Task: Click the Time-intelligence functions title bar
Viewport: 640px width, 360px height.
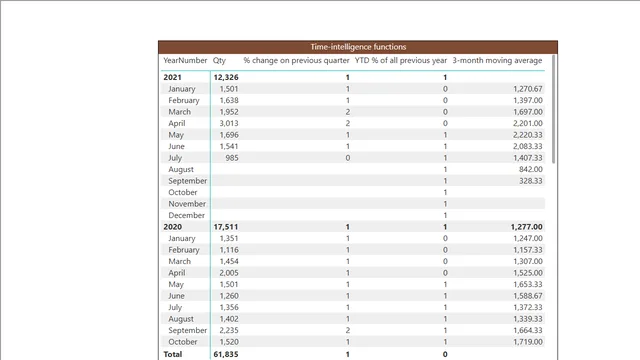Action: (358, 47)
